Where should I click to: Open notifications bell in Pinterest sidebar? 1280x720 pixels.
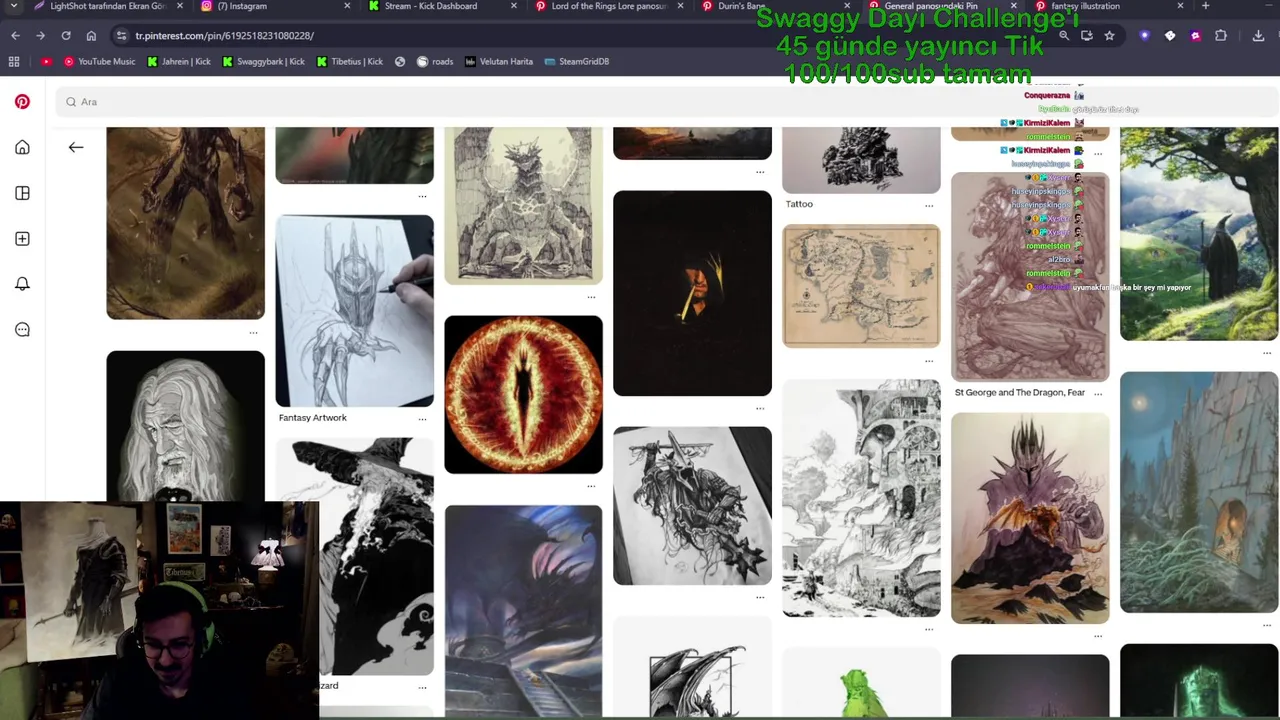(22, 284)
